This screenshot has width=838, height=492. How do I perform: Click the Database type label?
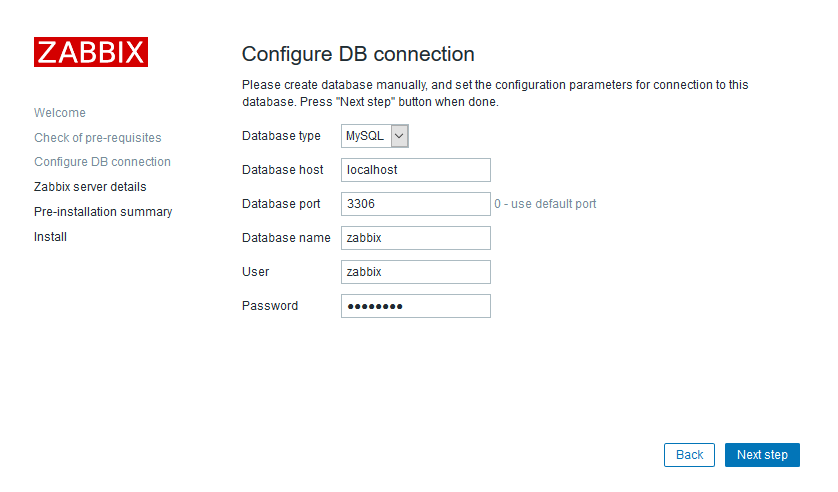[281, 136]
